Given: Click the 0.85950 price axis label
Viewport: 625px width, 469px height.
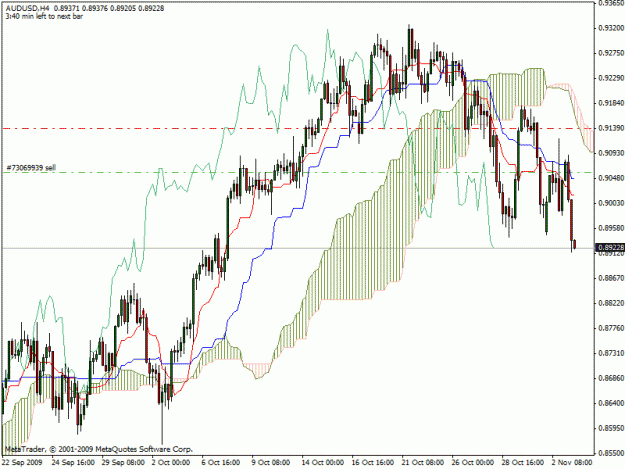Looking at the screenshot, I should [611, 428].
